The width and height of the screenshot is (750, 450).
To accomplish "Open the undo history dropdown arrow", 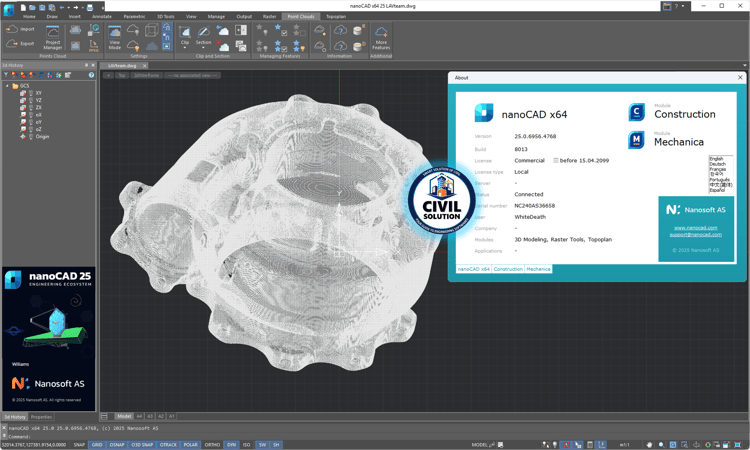I will point(68,7).
